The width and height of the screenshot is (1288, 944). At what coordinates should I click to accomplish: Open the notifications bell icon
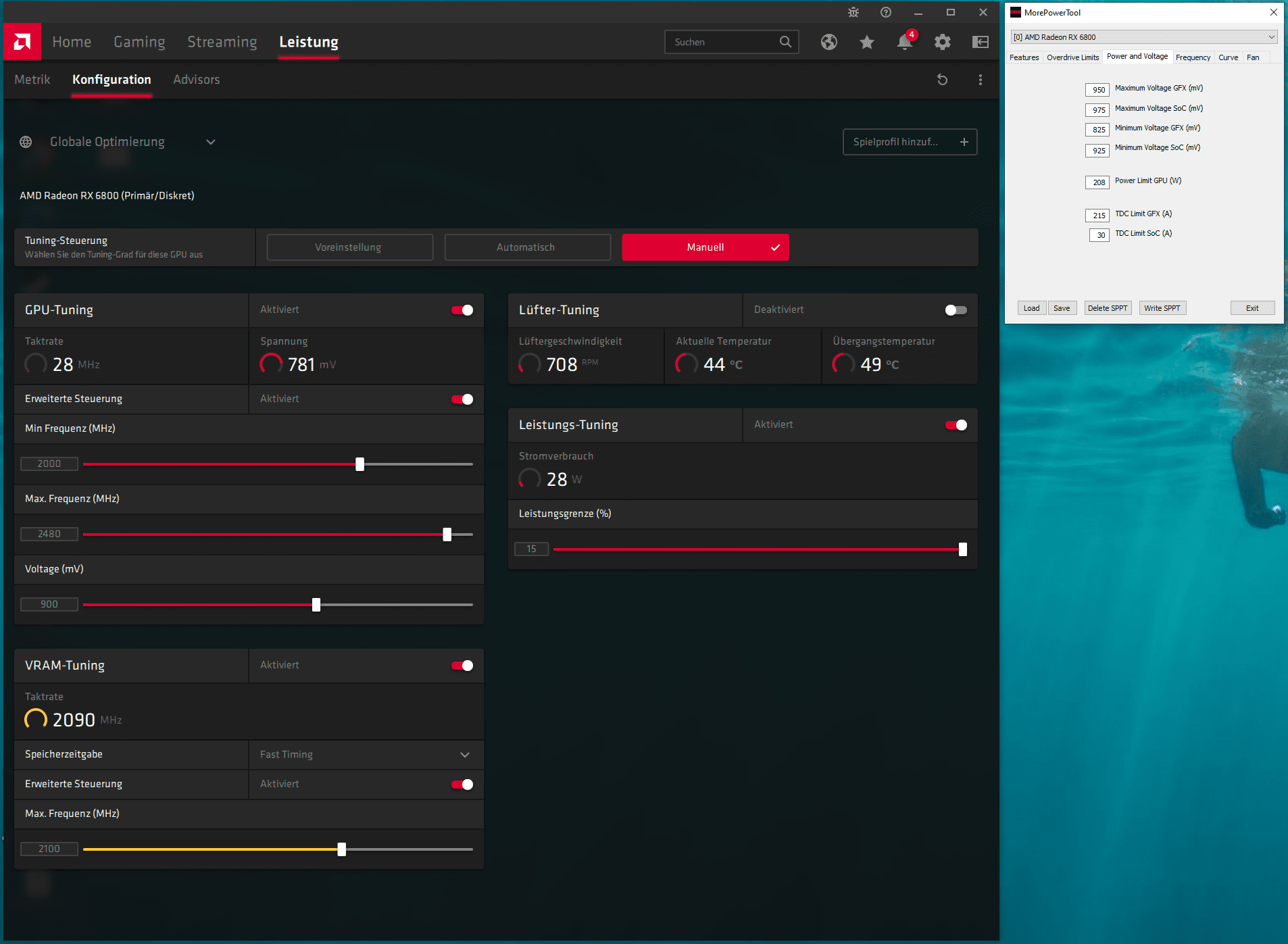tap(905, 42)
